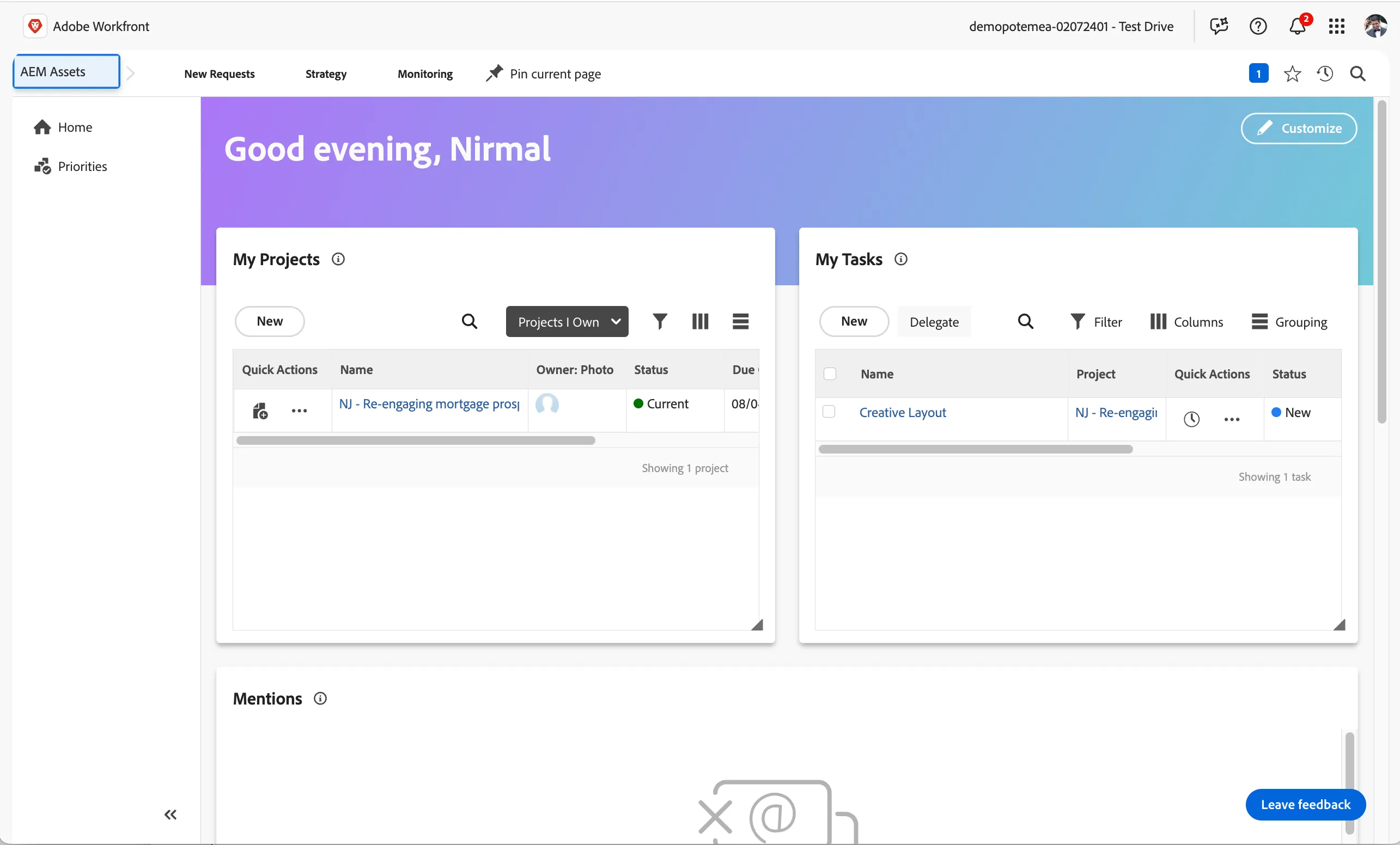Screen dimensions: 1400x845
Task: Open grouping icon in My Projects
Action: (740, 321)
